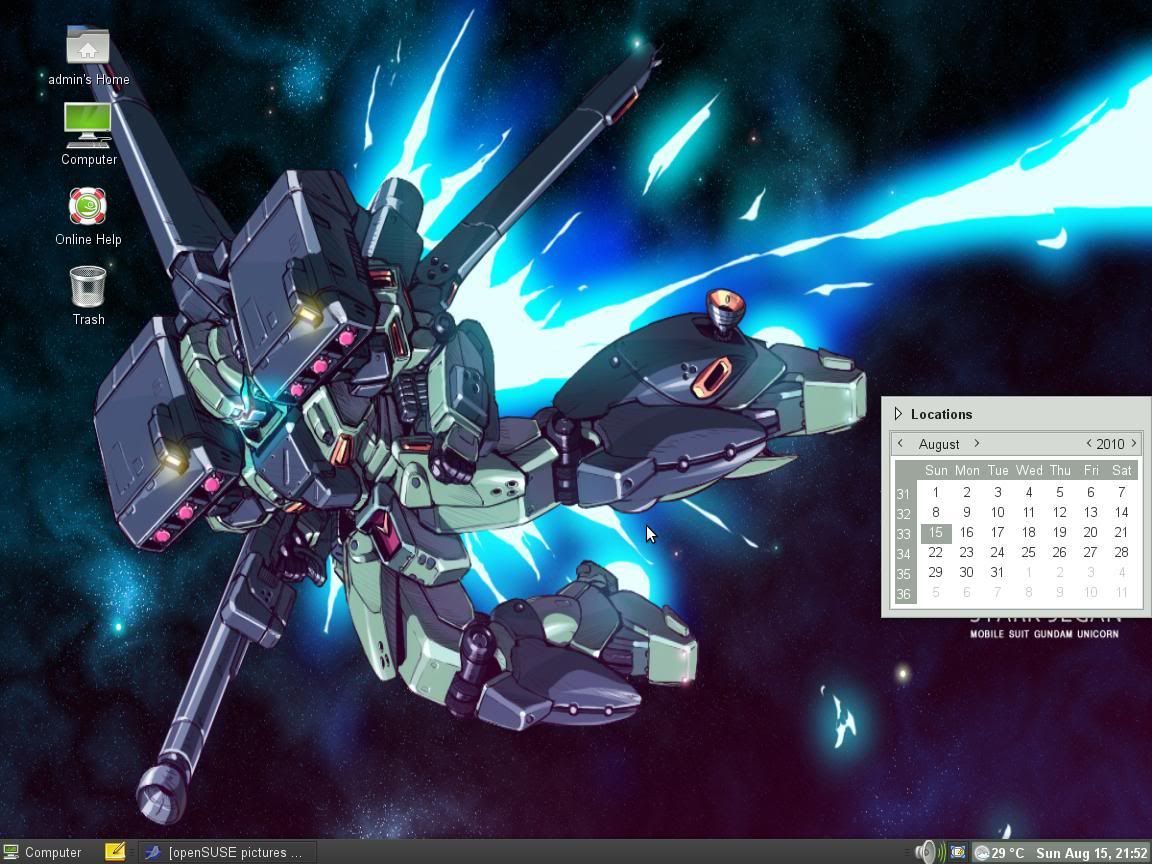Image resolution: width=1152 pixels, height=864 pixels.
Task: Select Saturday 14 in the calendar
Action: click(1121, 513)
